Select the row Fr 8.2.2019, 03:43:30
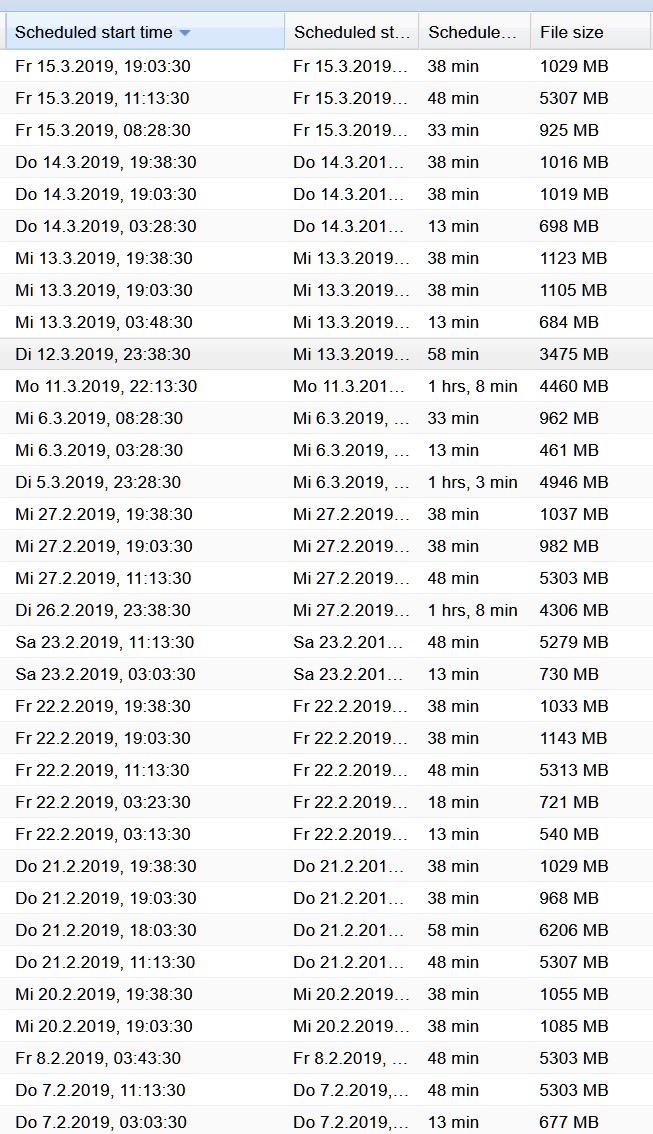 (326, 1058)
